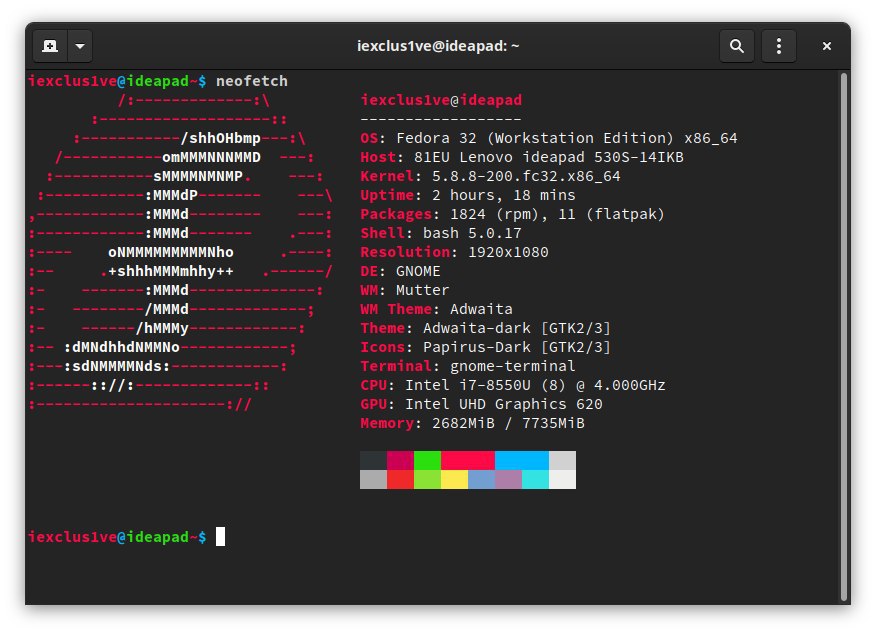Click the Fedora ASCII logo line oNMMMMMMMMMNho
This screenshot has width=876, height=633.
coord(171,252)
